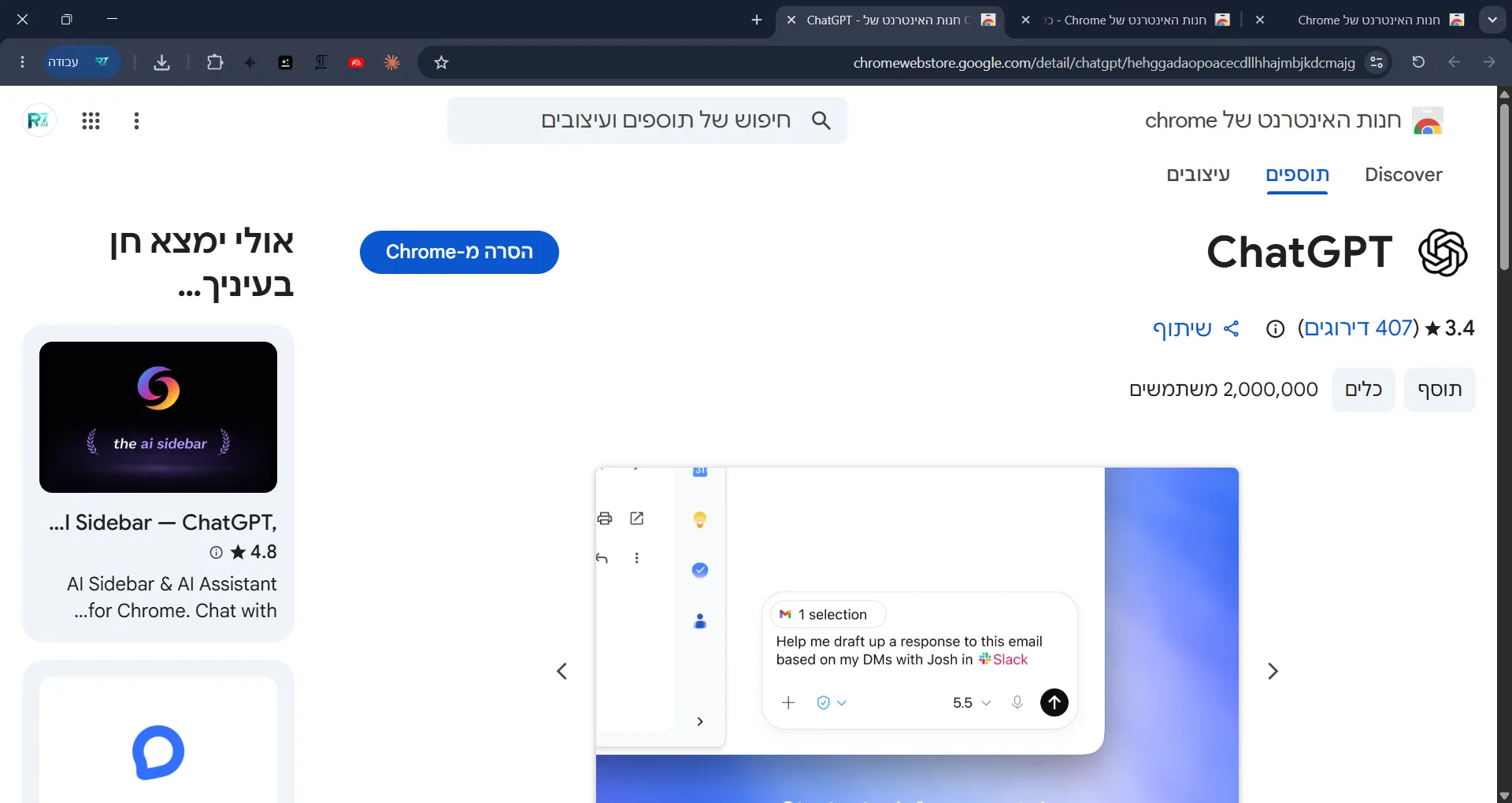Open the Sidebar — ChatGPT extension title
1512x803 pixels.
(x=163, y=523)
